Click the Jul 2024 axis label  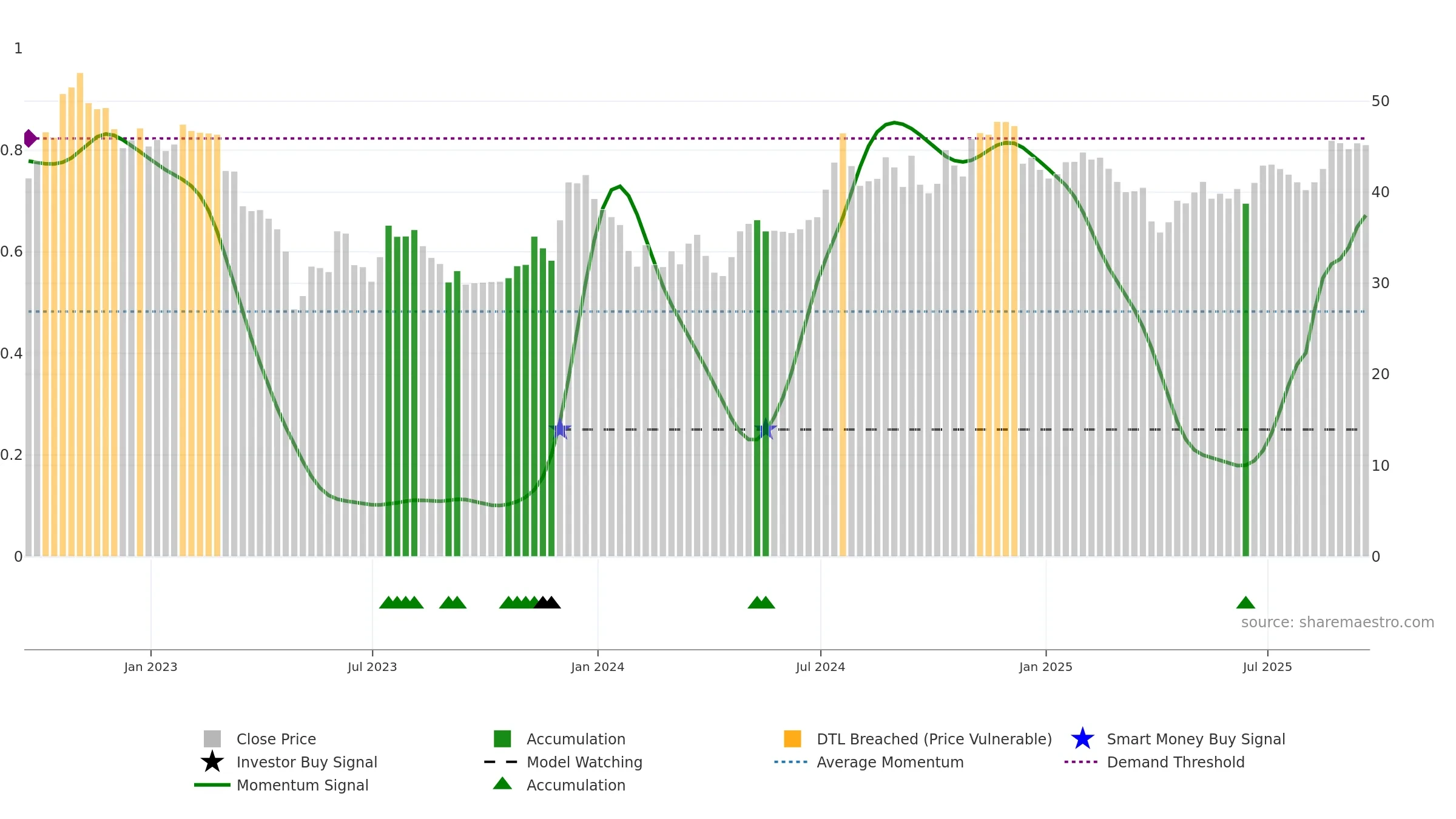point(820,667)
